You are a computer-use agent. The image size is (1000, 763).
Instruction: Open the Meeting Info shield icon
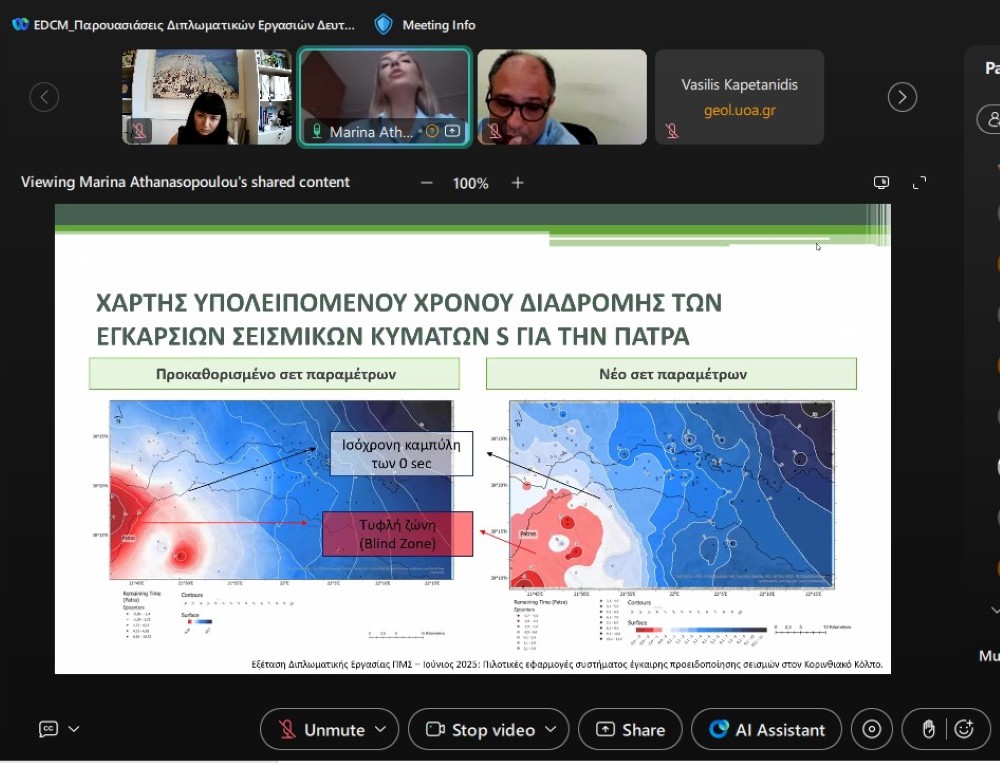tap(383, 24)
